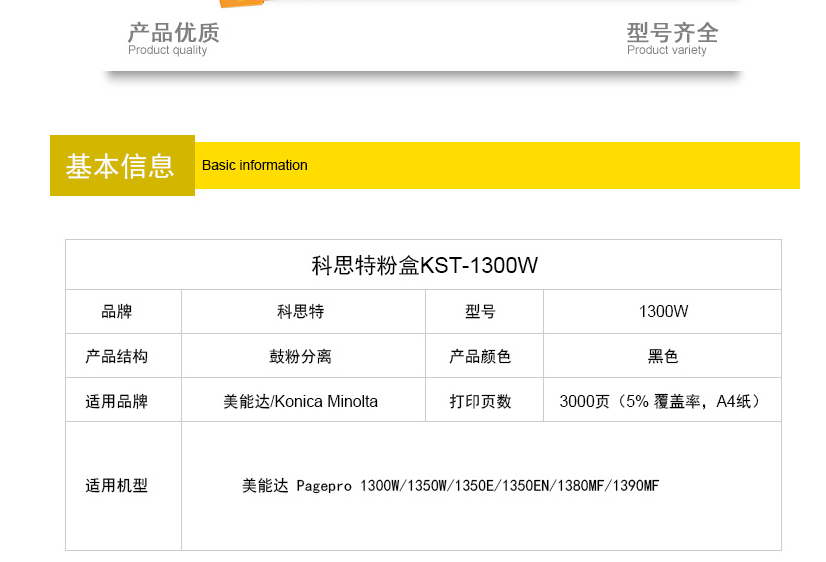Viewport: 826px width, 562px height.
Task: Click the 黑色 color value cell
Action: (x=662, y=356)
